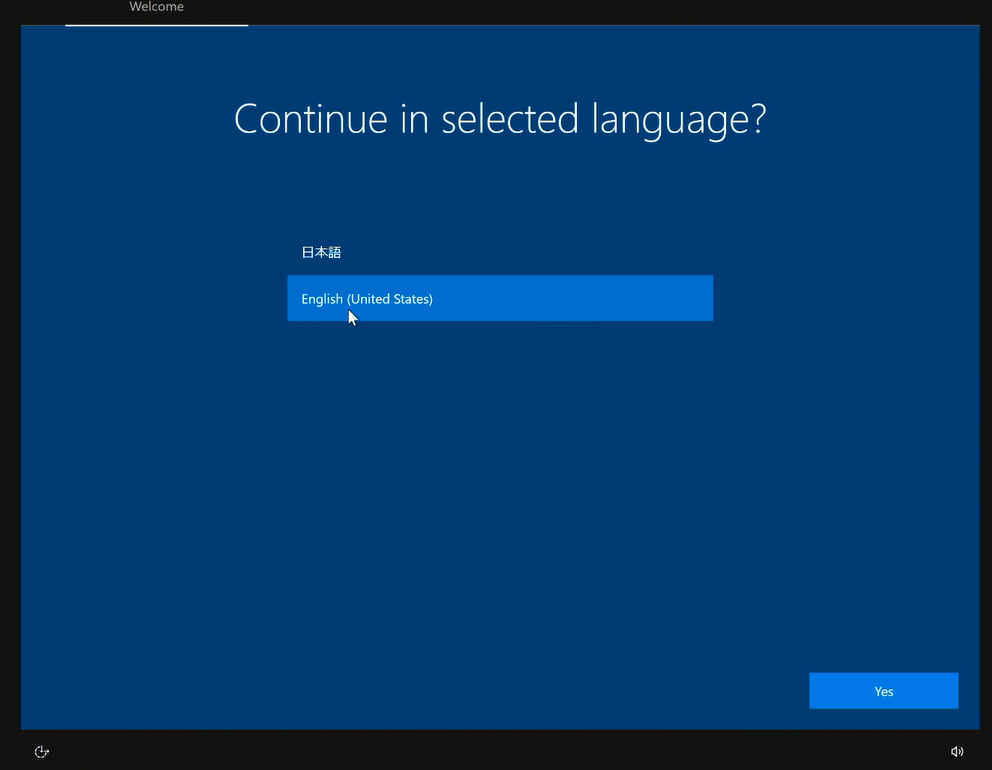Open volume control in setup footer

[x=957, y=751]
